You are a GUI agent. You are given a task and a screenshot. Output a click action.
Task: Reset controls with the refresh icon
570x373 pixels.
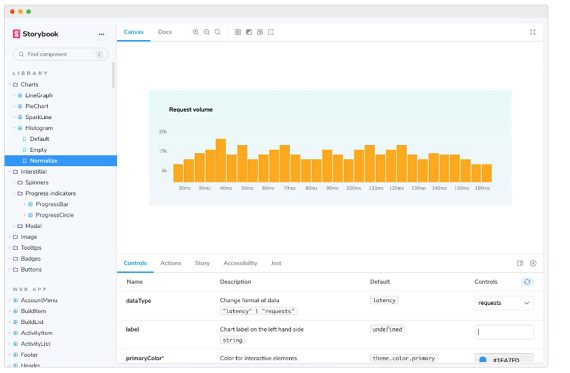pyautogui.click(x=527, y=282)
